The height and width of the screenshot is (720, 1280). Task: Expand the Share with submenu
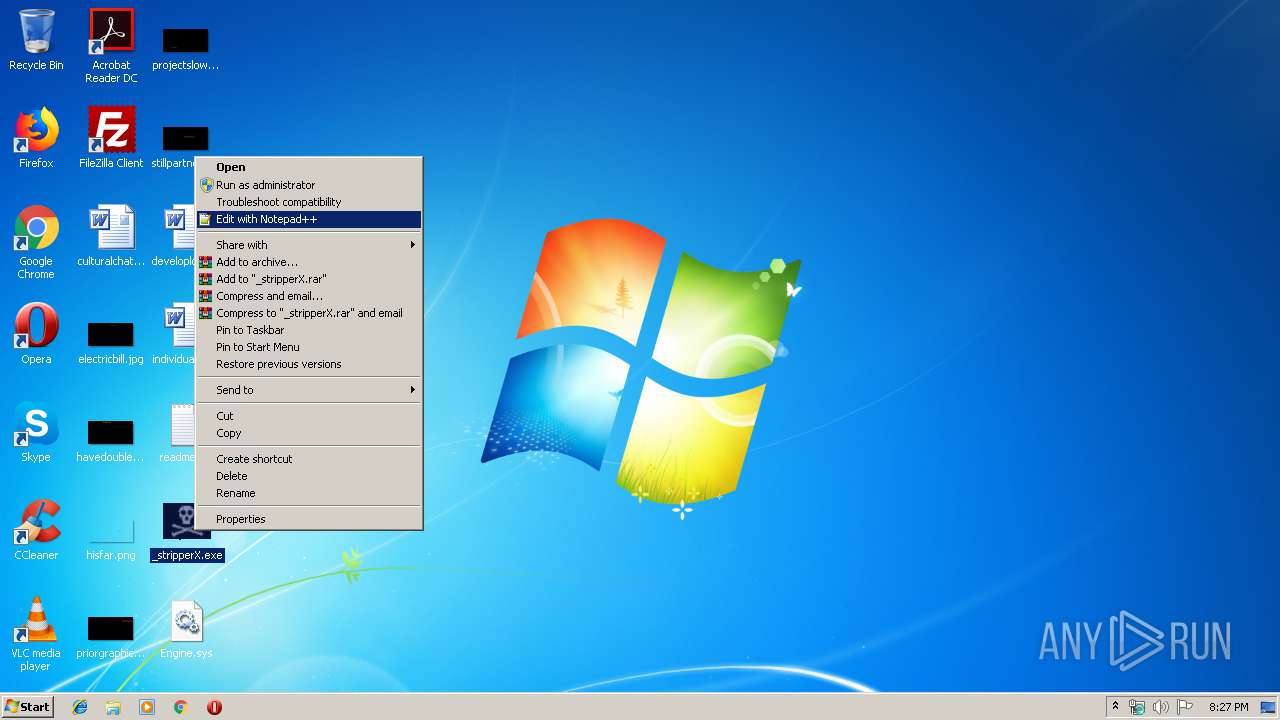tap(308, 245)
